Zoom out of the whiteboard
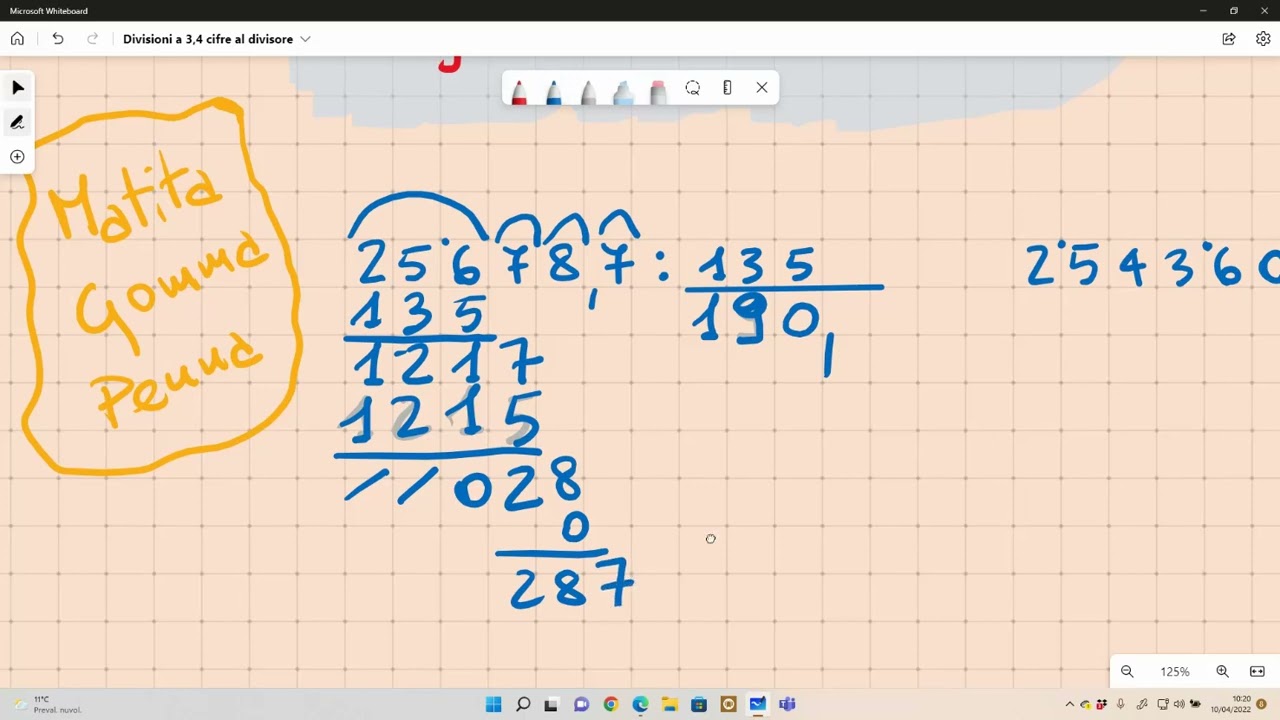Image resolution: width=1280 pixels, height=720 pixels. click(x=1127, y=672)
